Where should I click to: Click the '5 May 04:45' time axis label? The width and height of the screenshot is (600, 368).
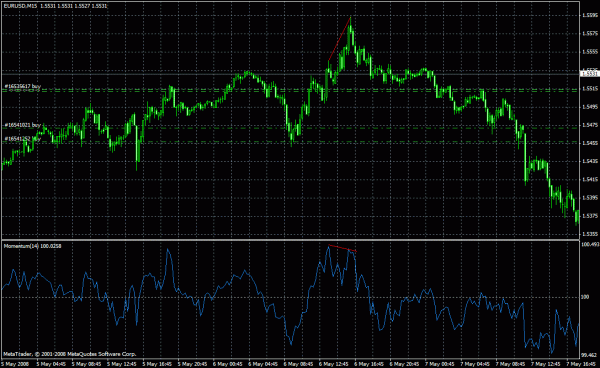click(x=51, y=364)
